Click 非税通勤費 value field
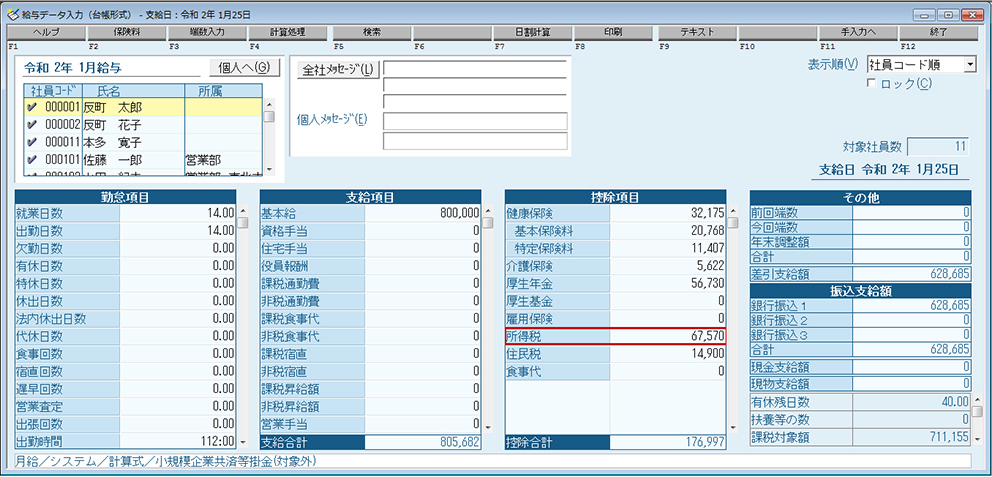 (423, 300)
